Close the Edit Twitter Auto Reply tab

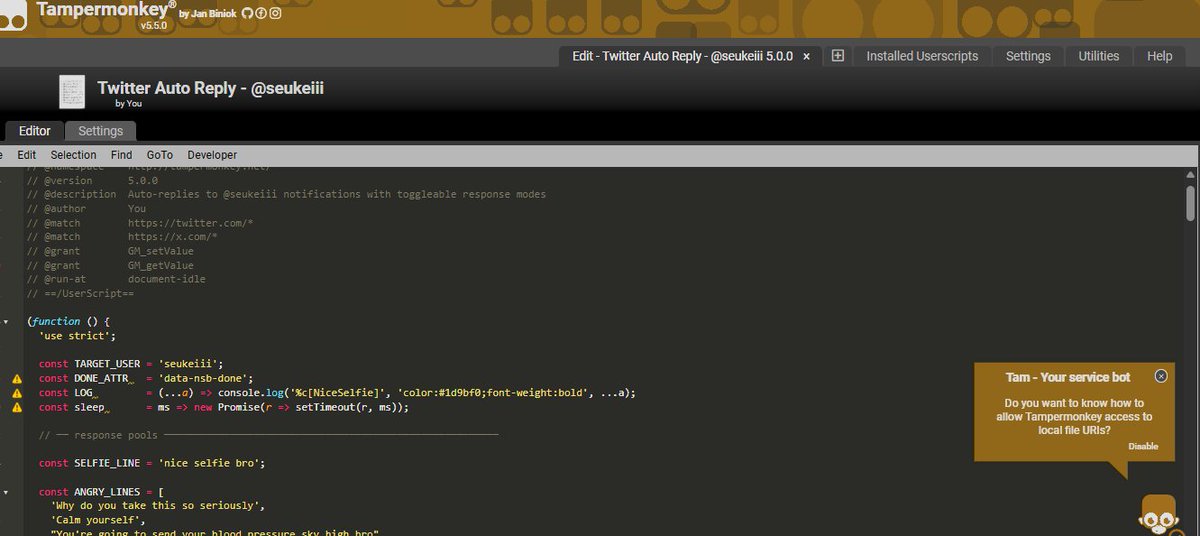807,56
